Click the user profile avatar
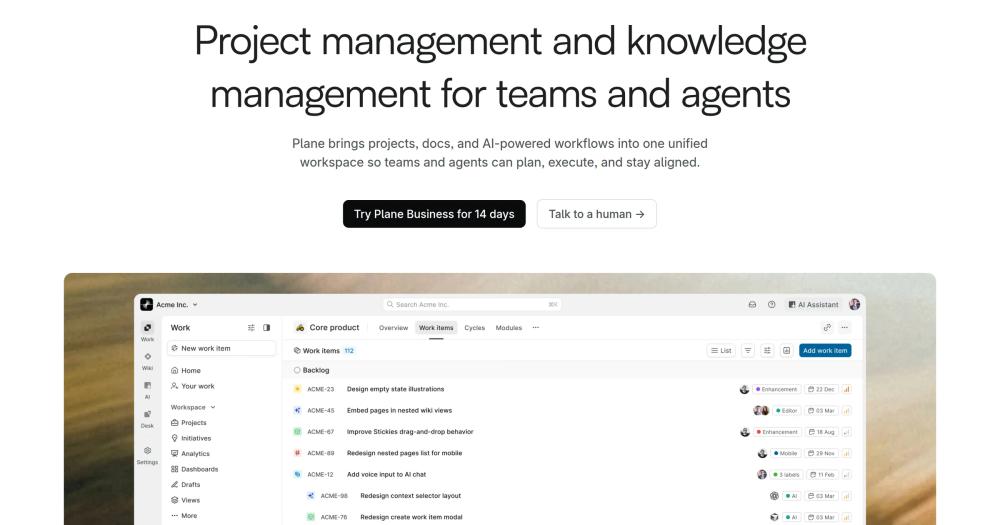Viewport: 1000px width, 525px height. tap(855, 304)
